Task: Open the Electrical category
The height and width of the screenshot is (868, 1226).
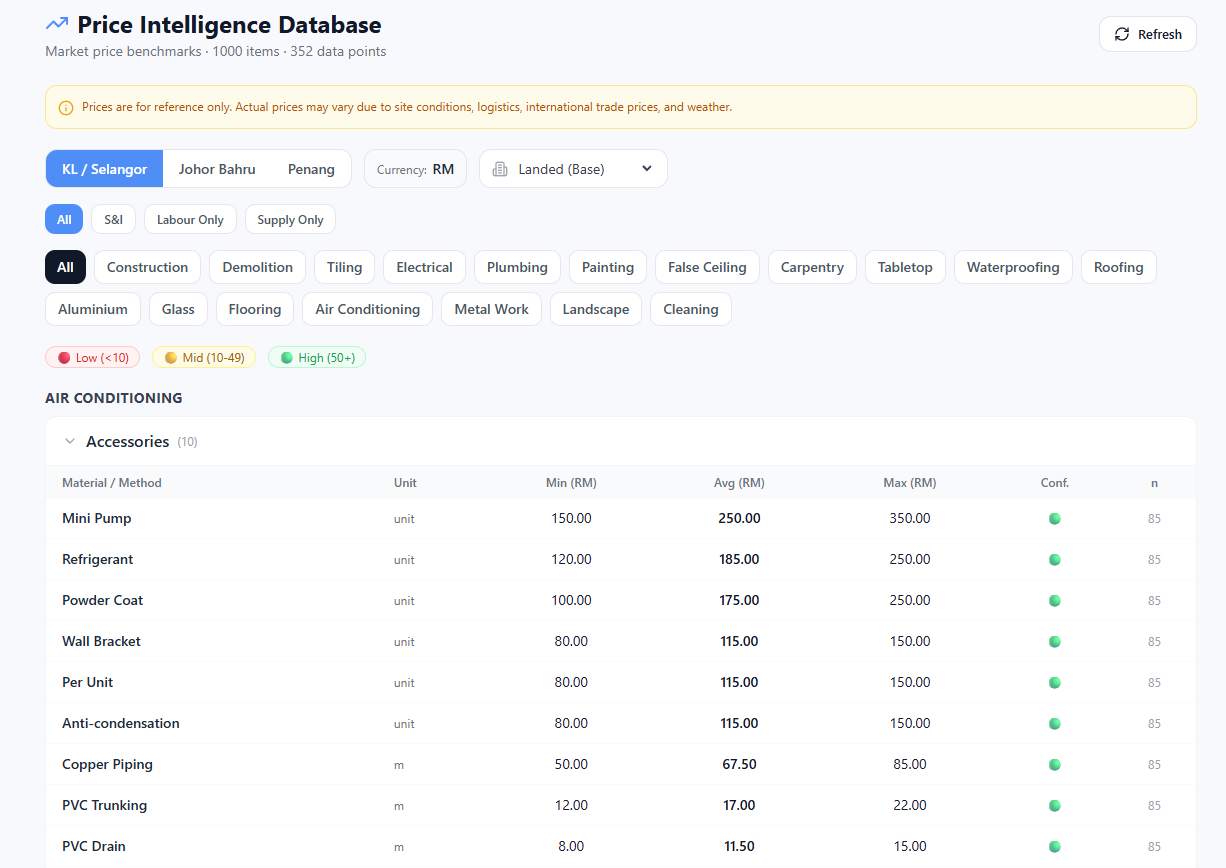Action: (x=424, y=267)
